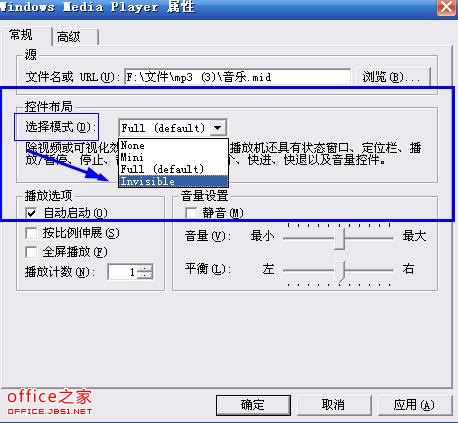Tick the 静音(M) mute checkbox
This screenshot has height=423, width=458.
pyautogui.click(x=191, y=213)
